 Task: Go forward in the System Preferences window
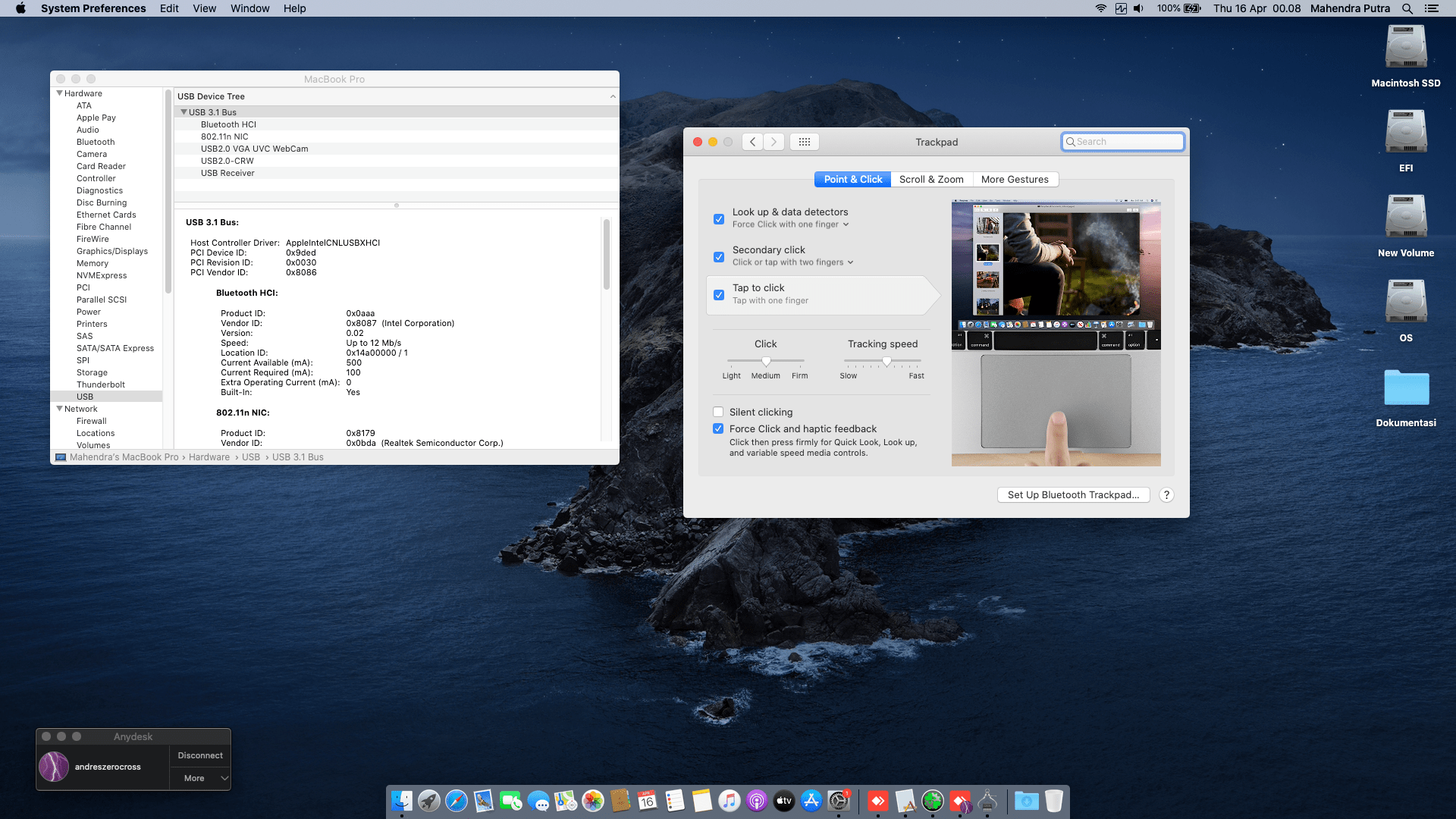(773, 142)
